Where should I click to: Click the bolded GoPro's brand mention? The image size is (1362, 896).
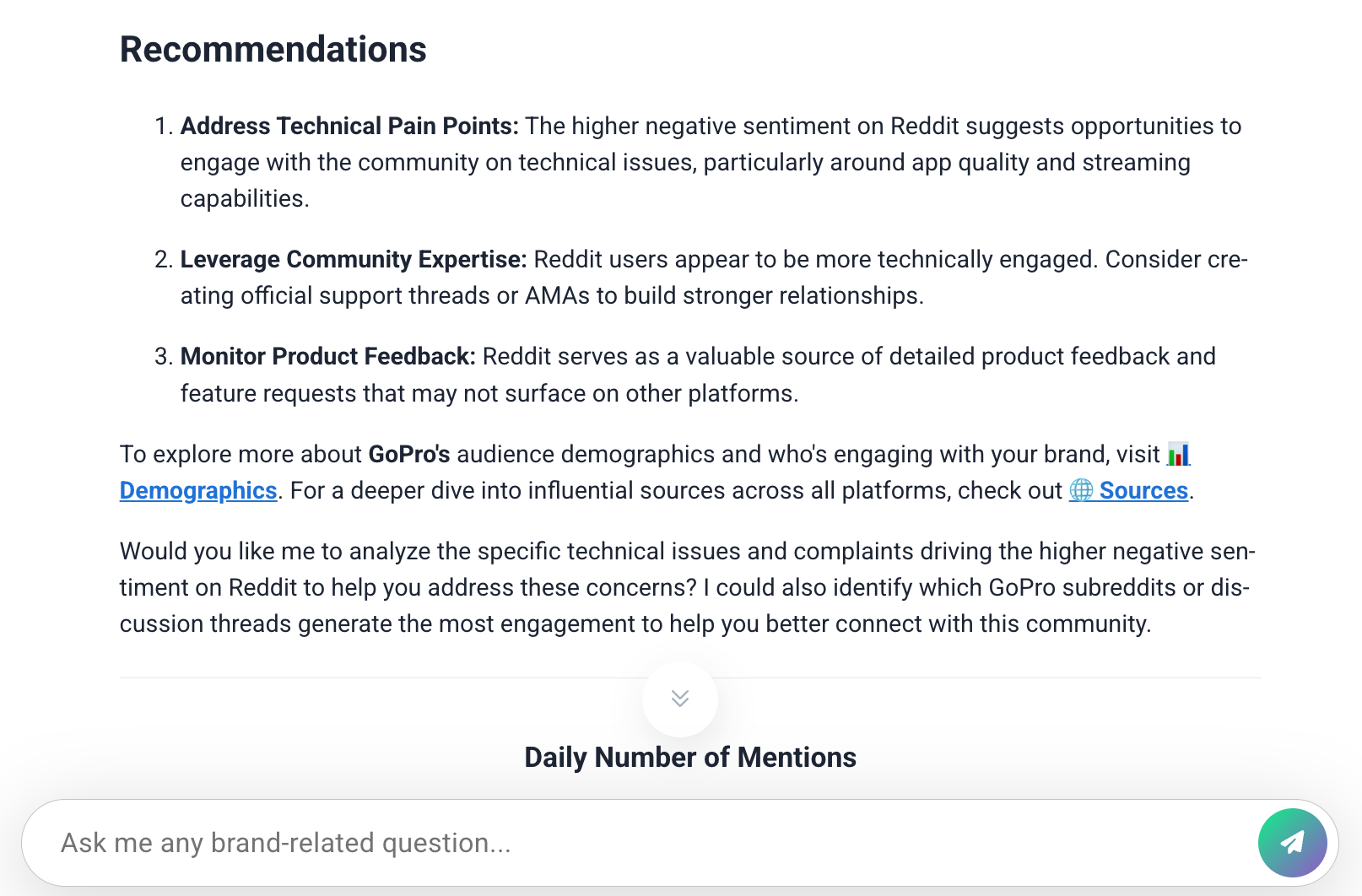pyautogui.click(x=408, y=454)
